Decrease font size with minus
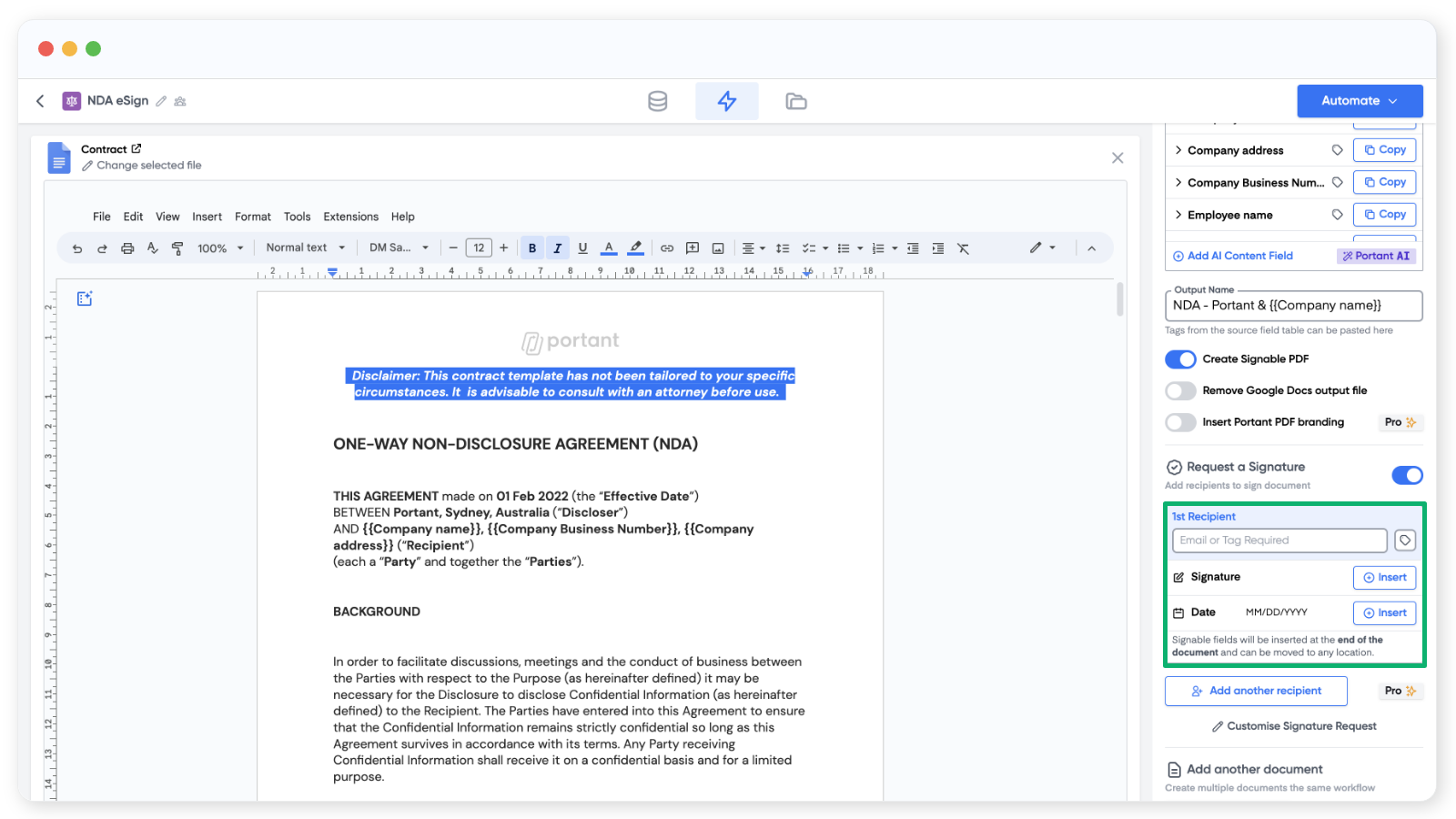The height and width of the screenshot is (819, 1456). (x=453, y=248)
